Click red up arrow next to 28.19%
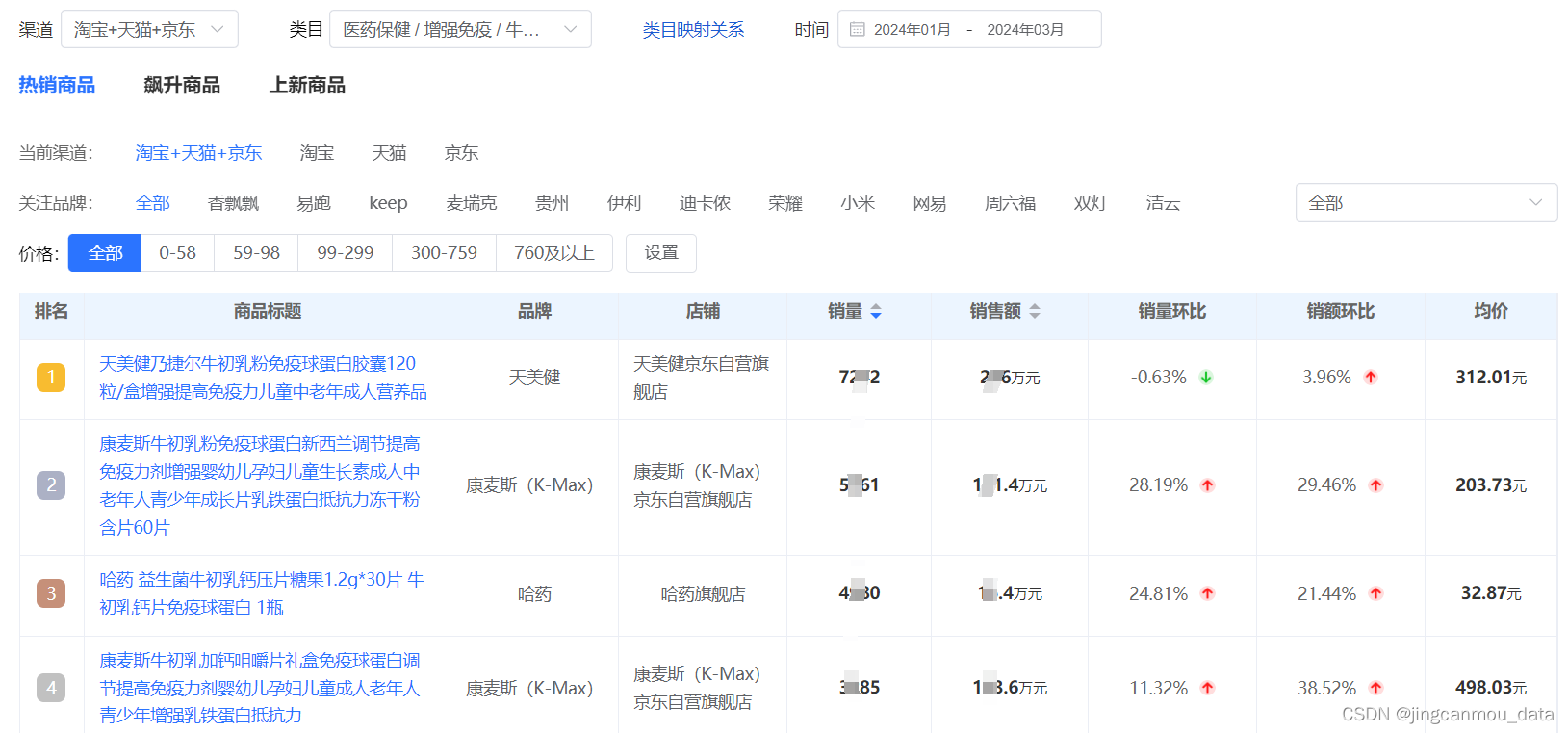The width and height of the screenshot is (1568, 733). point(1207,485)
